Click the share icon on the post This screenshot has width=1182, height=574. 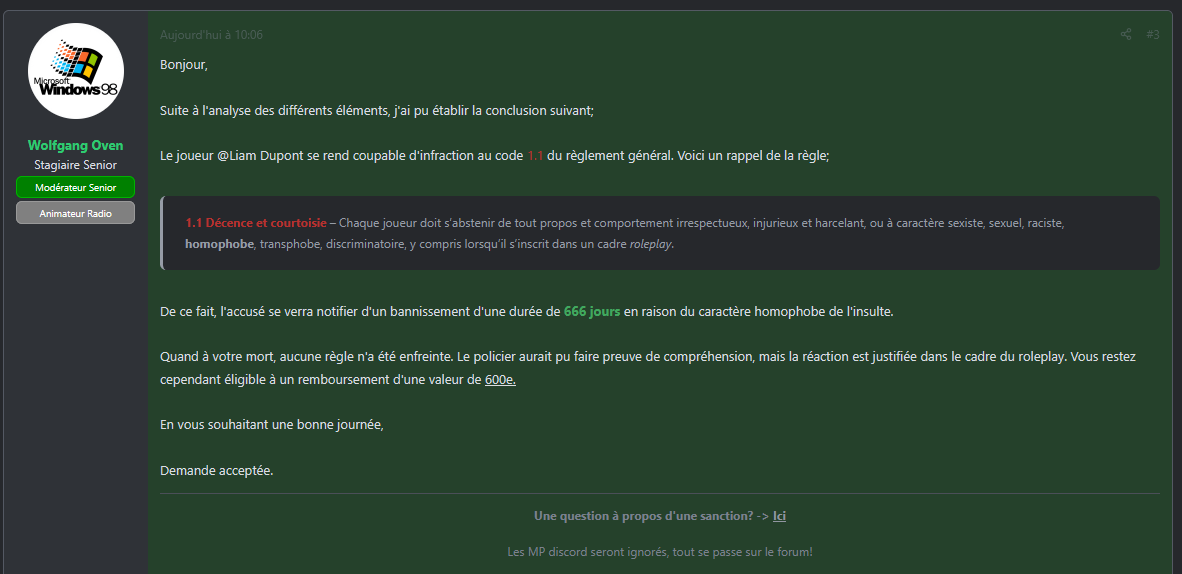[1125, 35]
